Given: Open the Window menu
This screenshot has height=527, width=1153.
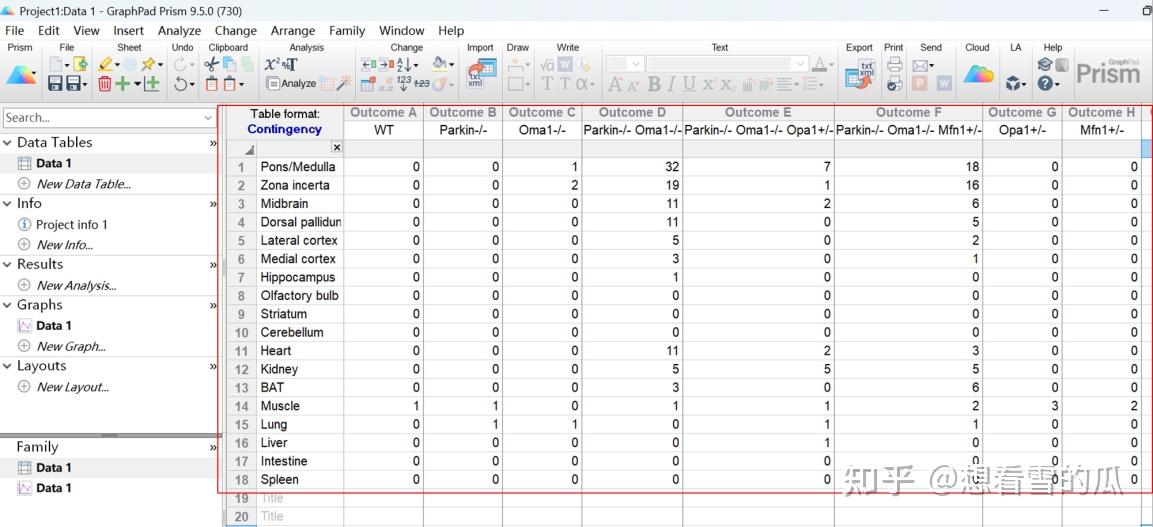Looking at the screenshot, I should (401, 31).
